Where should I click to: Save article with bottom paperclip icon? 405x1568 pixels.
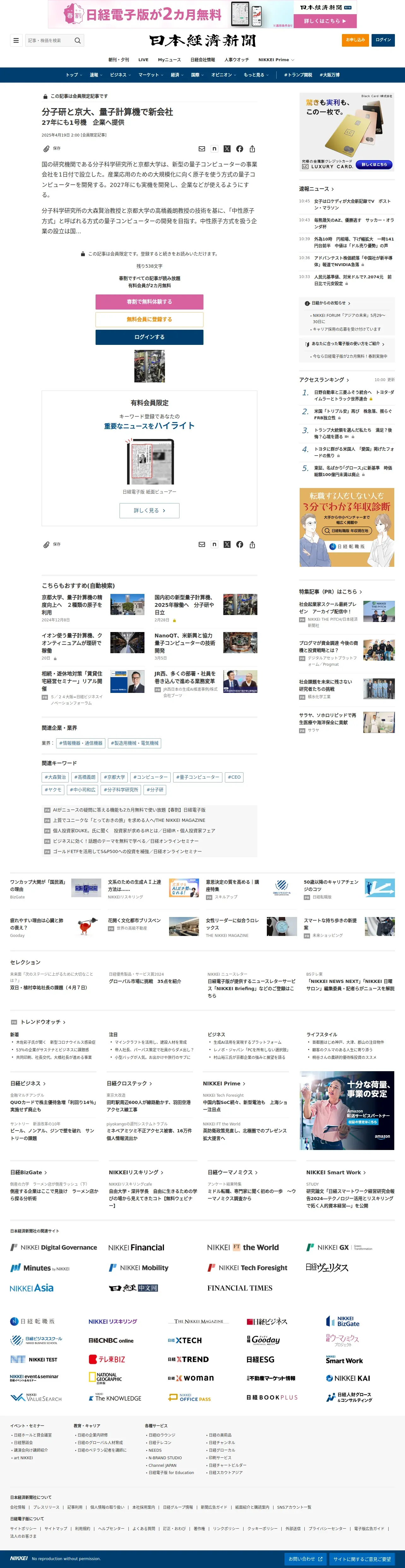pos(46,545)
